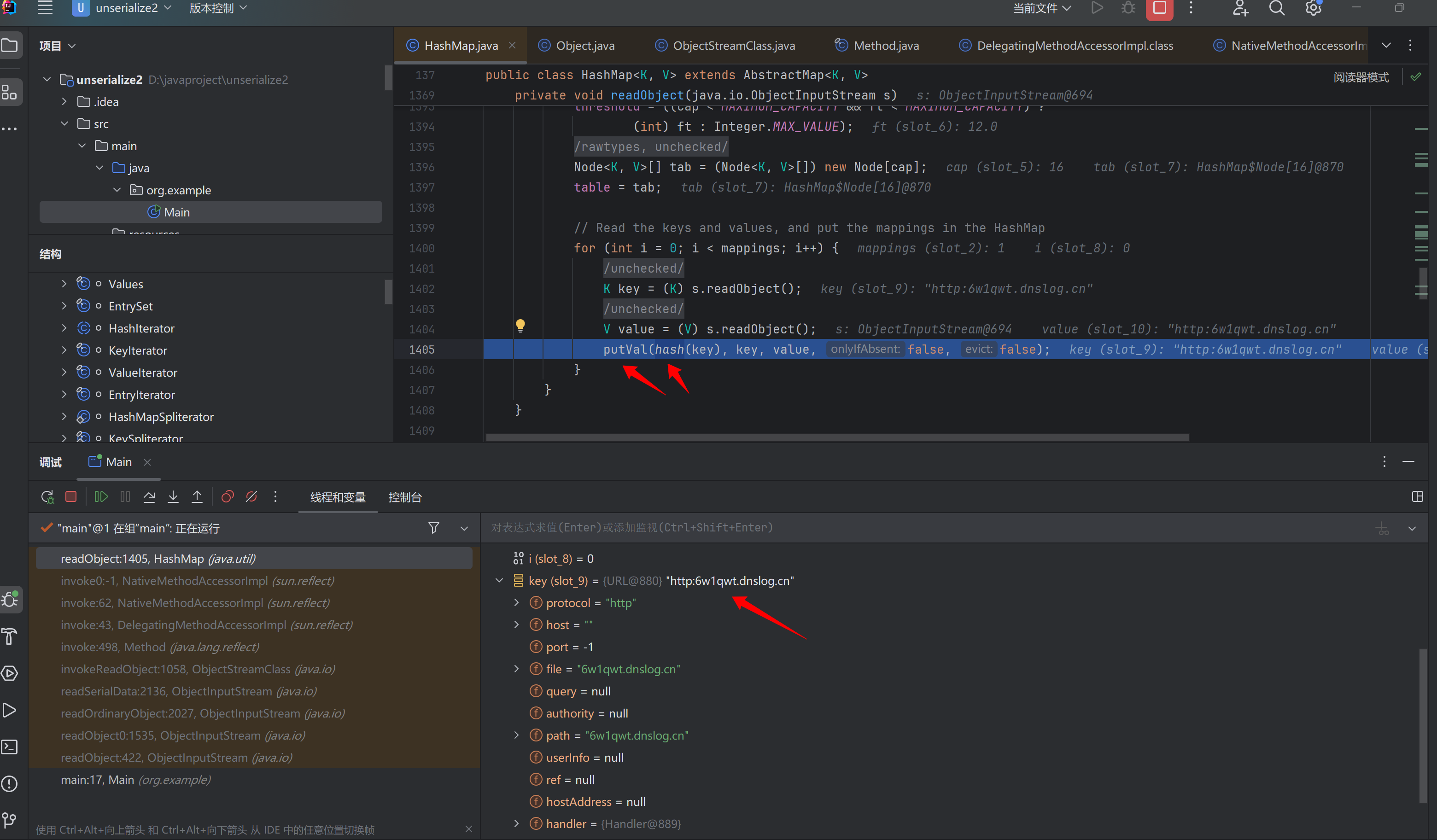Open the Search Everywhere magnifier icon
The image size is (1437, 840).
tap(1277, 9)
